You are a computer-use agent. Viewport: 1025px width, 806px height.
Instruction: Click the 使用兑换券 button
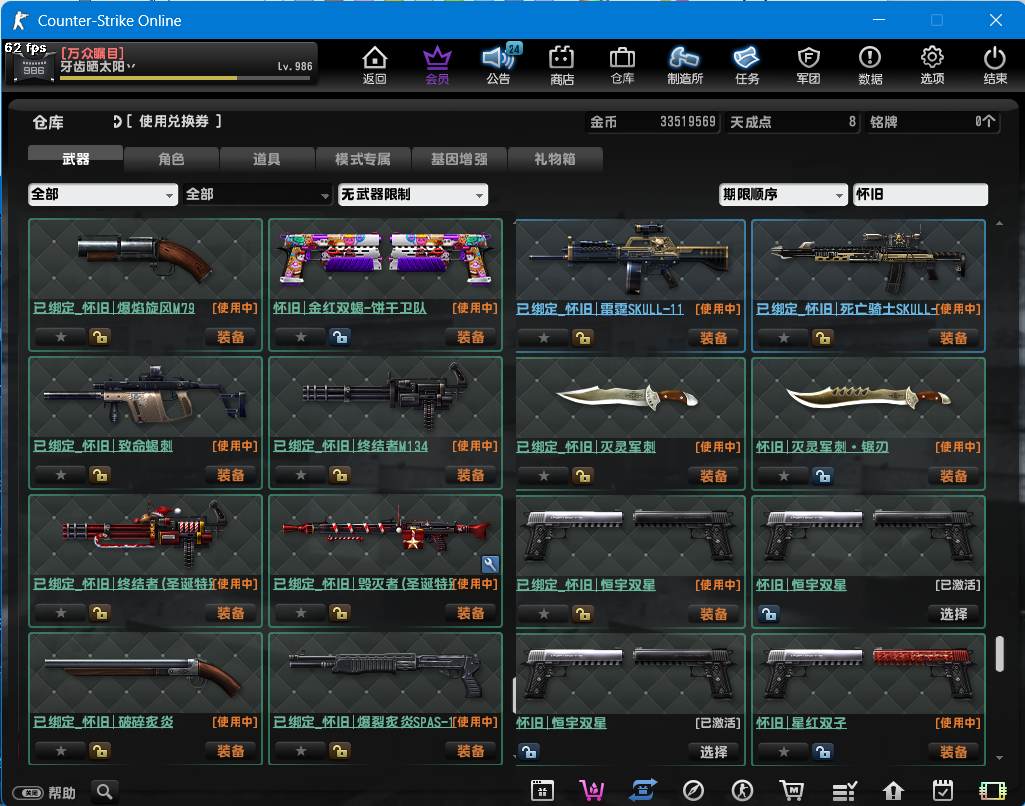point(173,122)
